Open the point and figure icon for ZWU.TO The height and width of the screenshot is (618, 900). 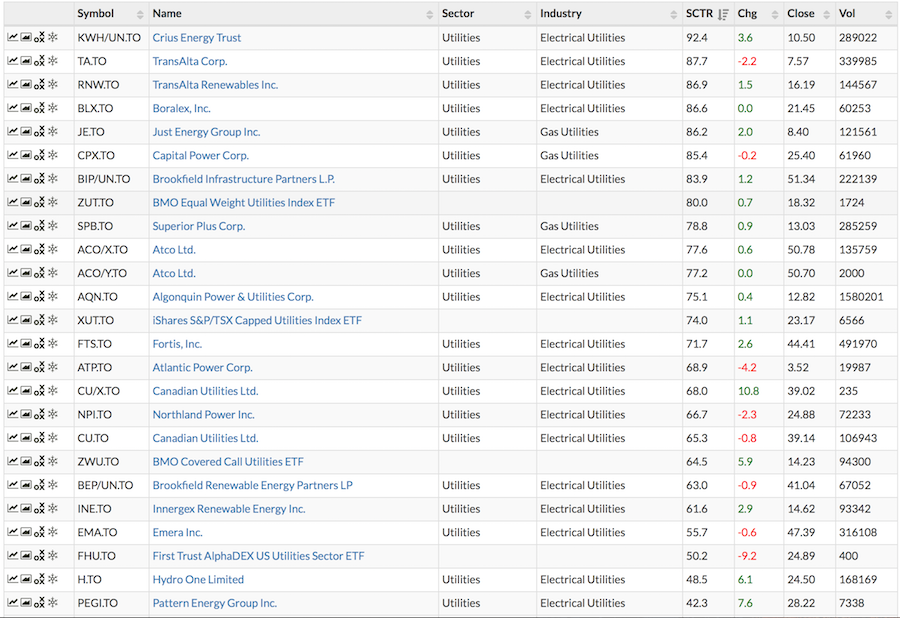pos(39,461)
